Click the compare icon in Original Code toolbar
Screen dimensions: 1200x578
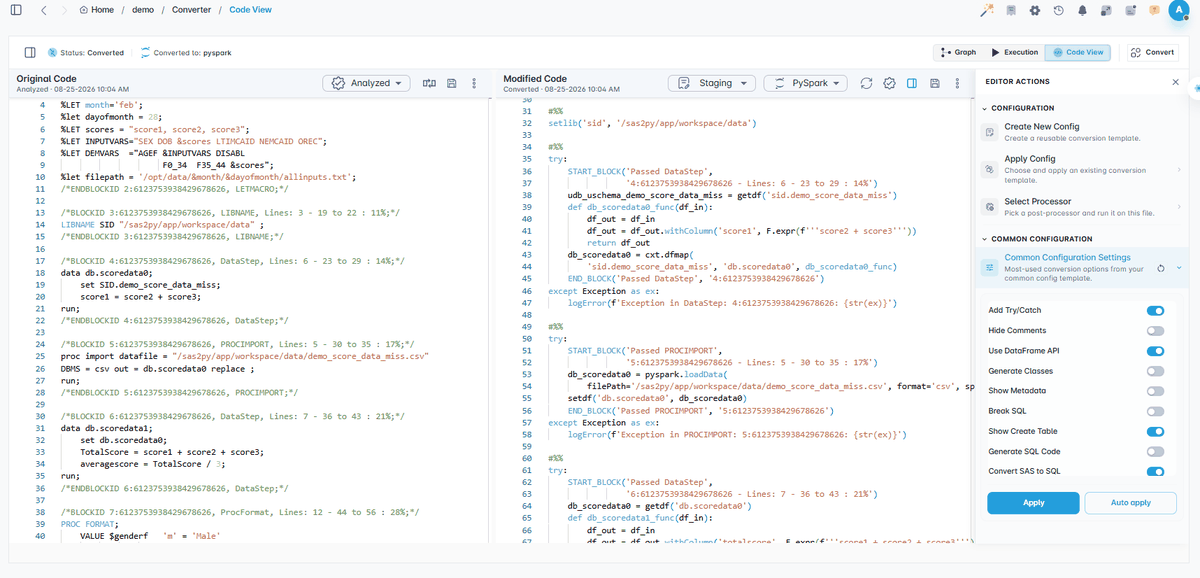pos(430,83)
